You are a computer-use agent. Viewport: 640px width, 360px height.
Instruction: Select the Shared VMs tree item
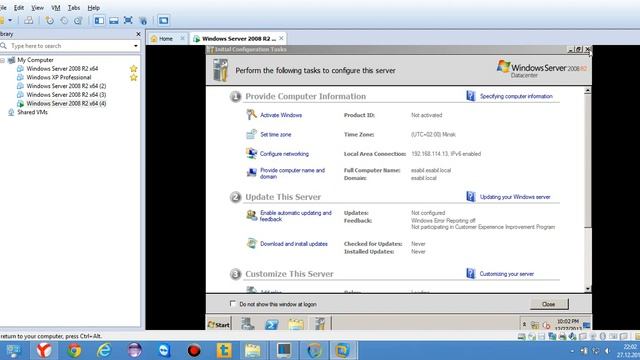(32, 112)
